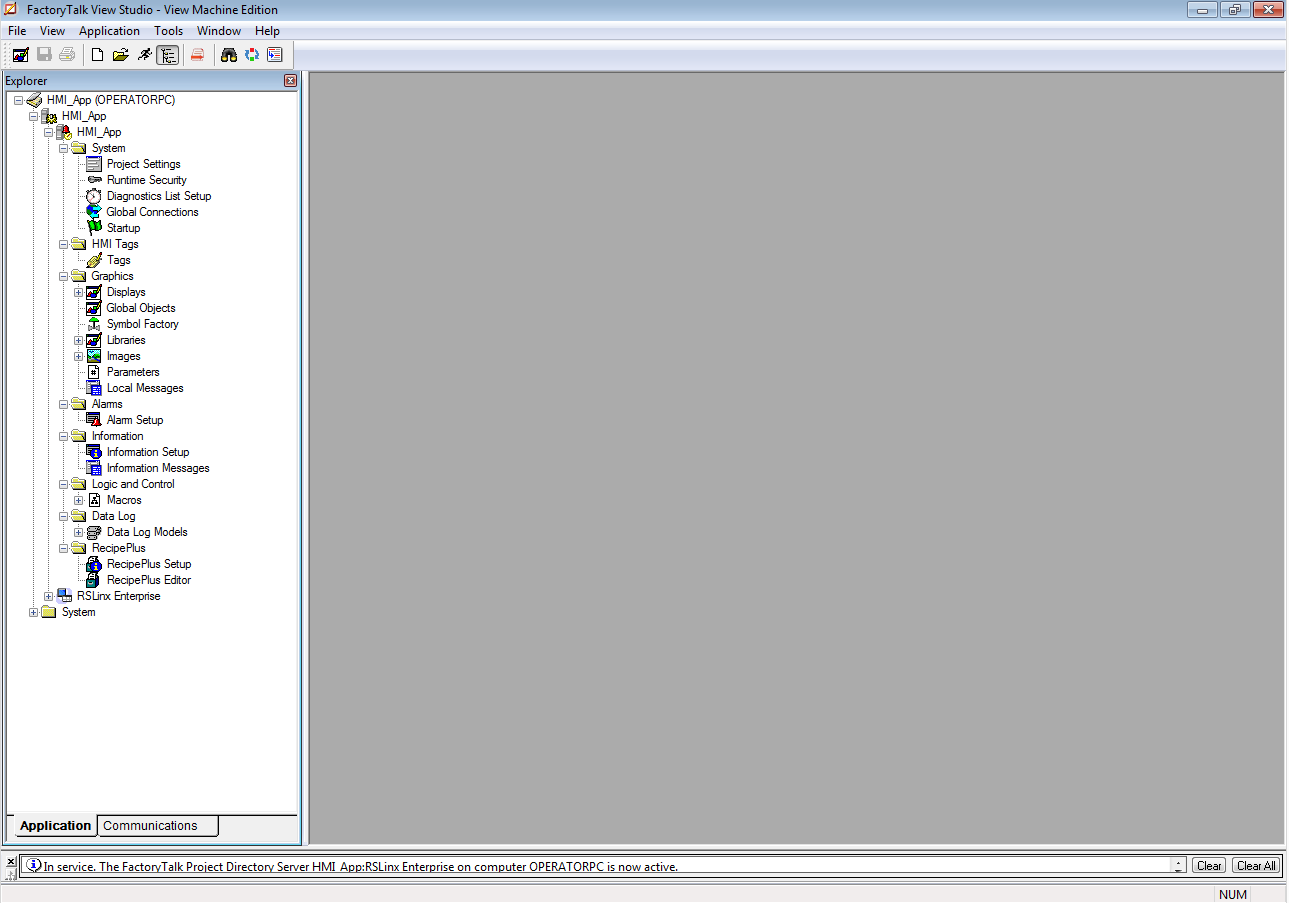Close the diagnostics list bar
Viewport: 1289px width, 903px height.
point(11,861)
